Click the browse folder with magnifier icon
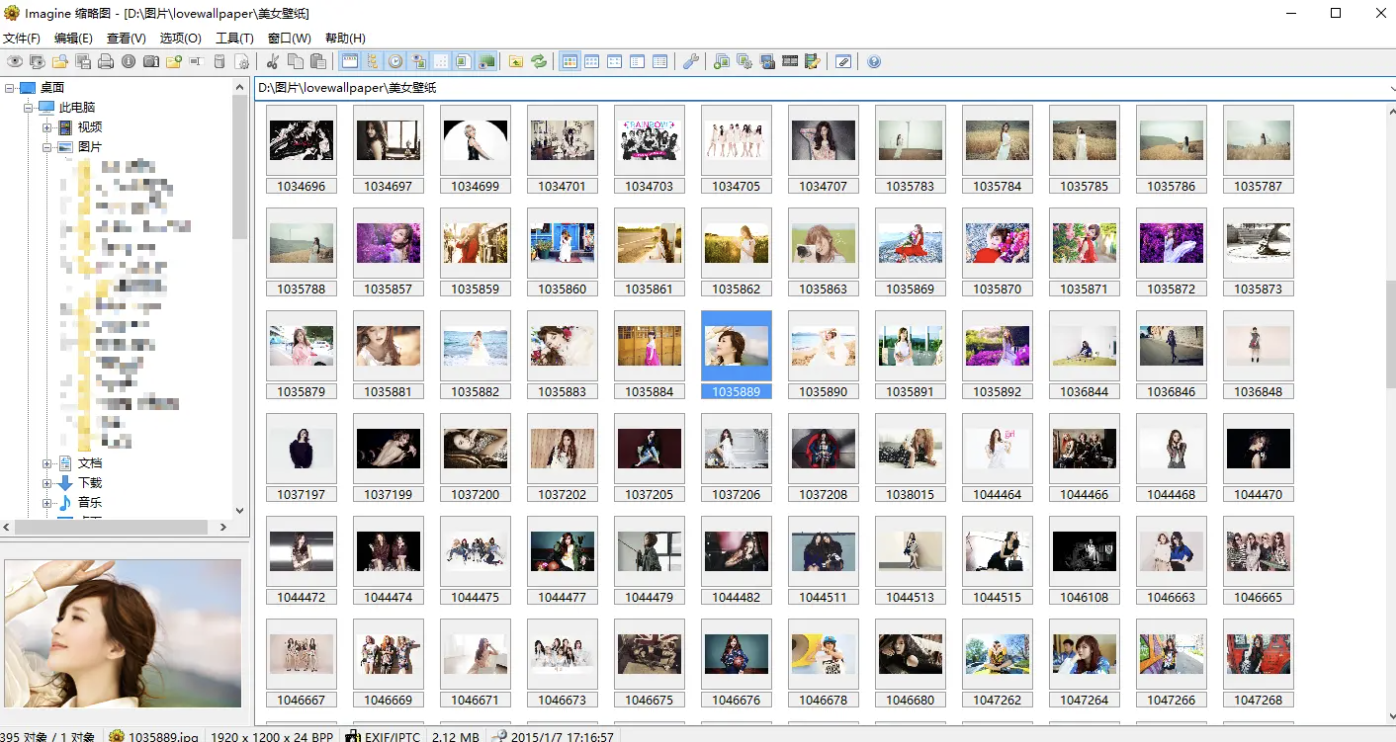Viewport: 1396px width, 742px height. pos(60,62)
